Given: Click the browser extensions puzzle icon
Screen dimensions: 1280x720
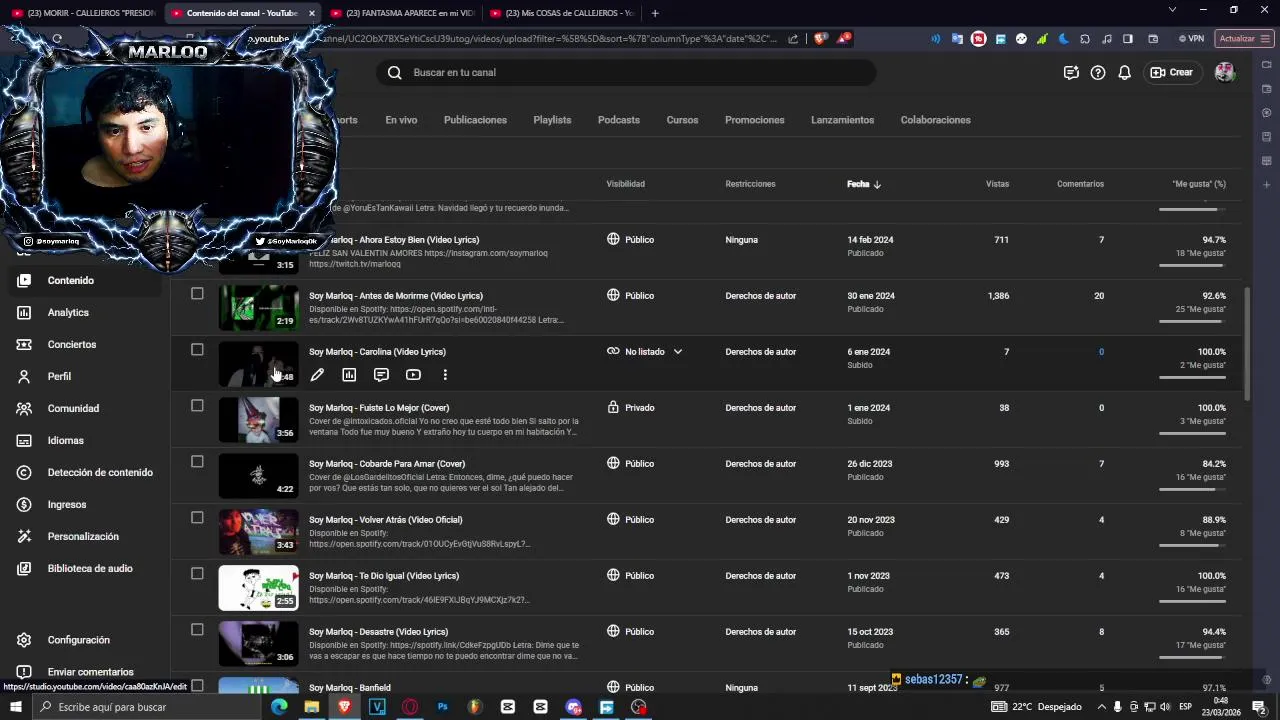Looking at the screenshot, I should point(1084,39).
